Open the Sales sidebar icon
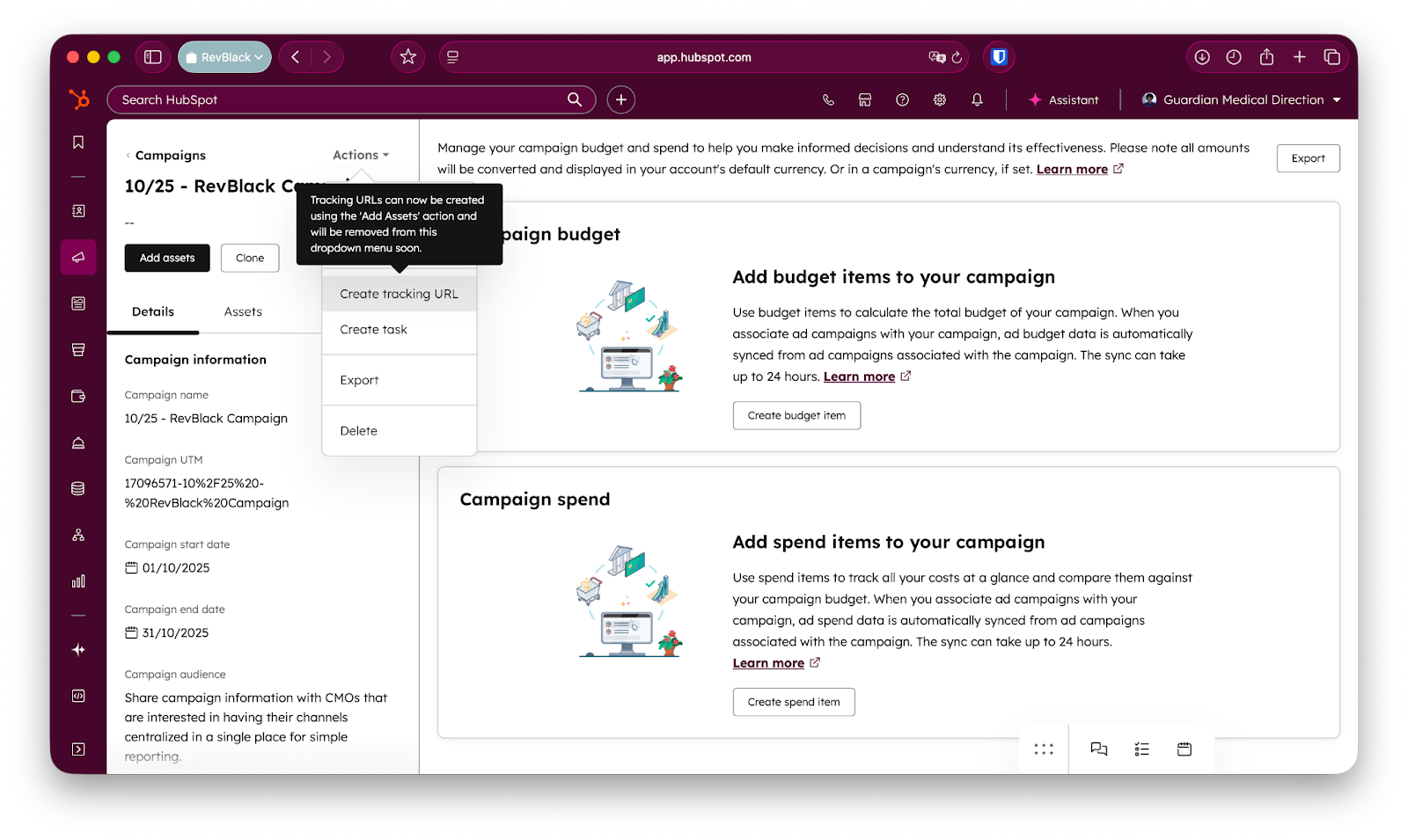The image size is (1408, 840). pos(78,350)
